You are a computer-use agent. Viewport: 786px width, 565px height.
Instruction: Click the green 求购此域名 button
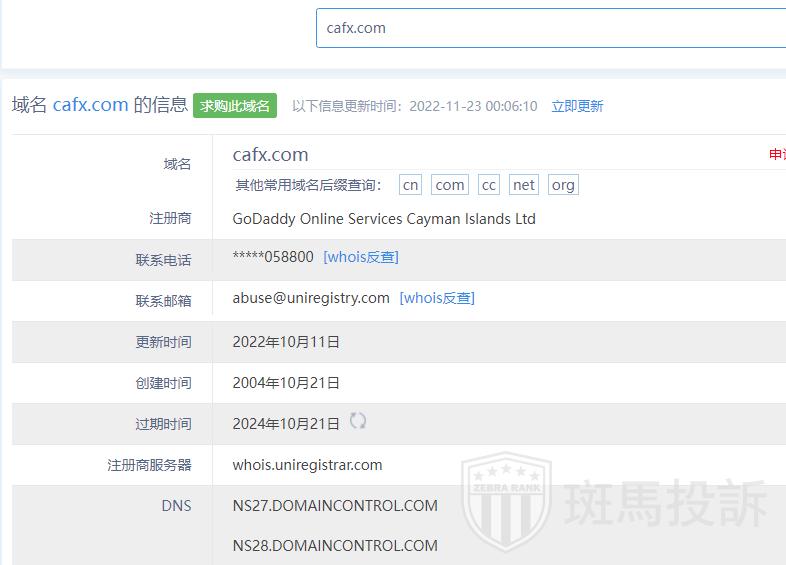235,106
